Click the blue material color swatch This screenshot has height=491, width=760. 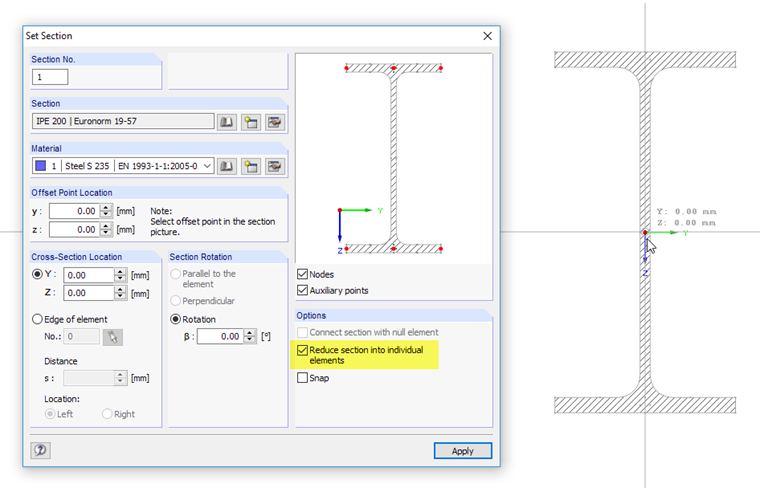click(41, 166)
